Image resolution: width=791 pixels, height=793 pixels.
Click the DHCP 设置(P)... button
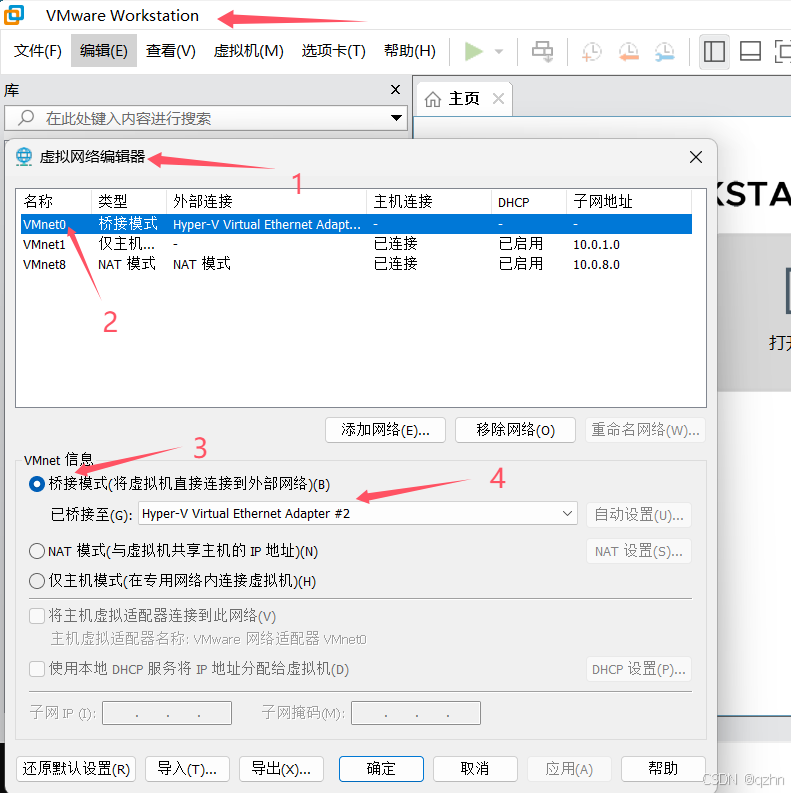point(639,669)
